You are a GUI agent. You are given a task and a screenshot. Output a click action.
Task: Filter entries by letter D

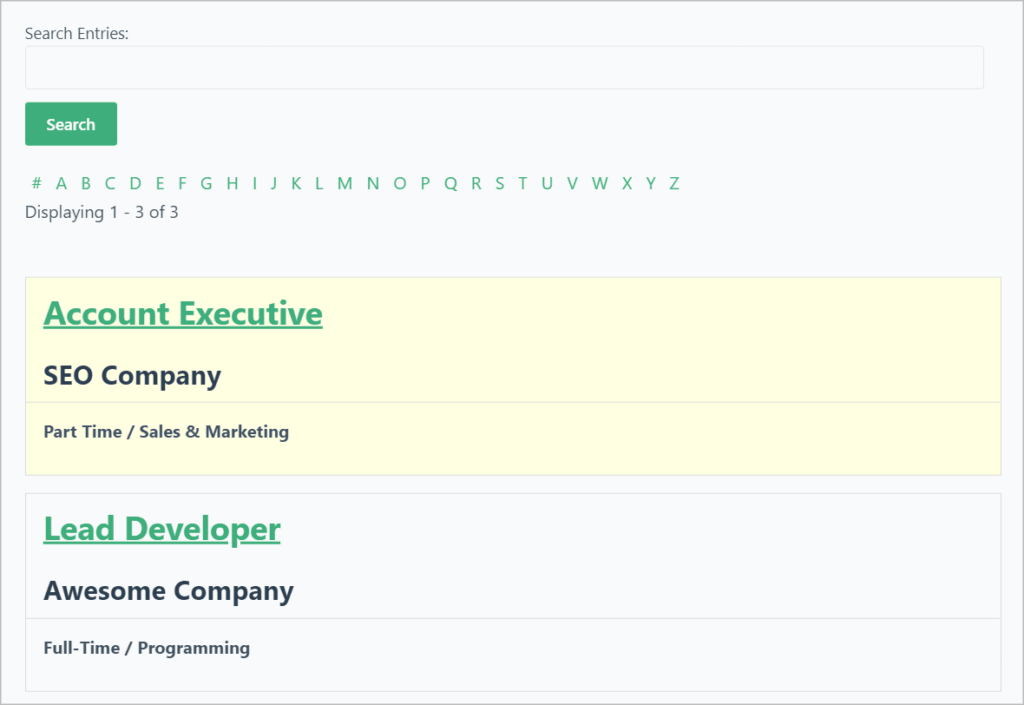coord(135,183)
